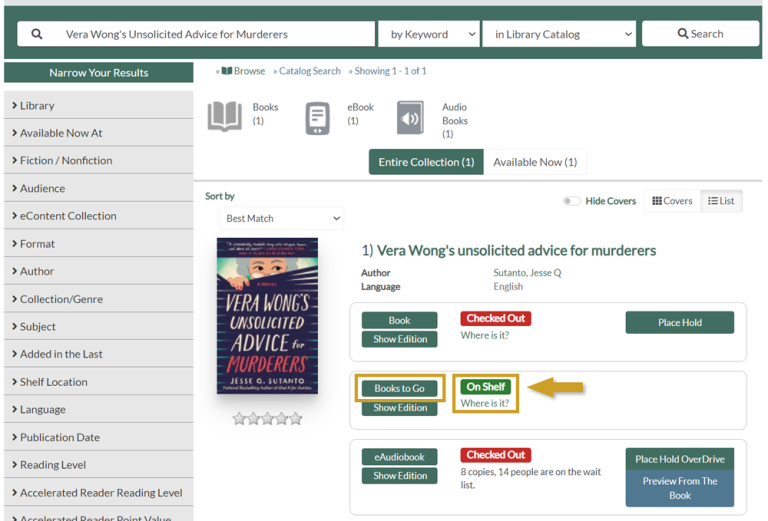Click the Place Hold OverDrive button
This screenshot has height=521, width=768.
pos(679,459)
